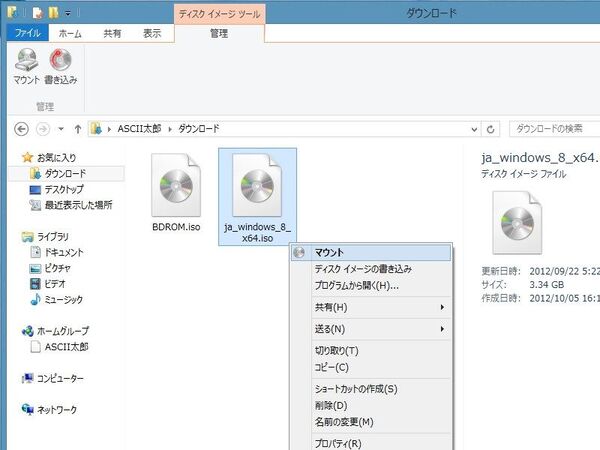The height and width of the screenshot is (450, 600).
Task: Open the recent locations dropdown arrow
Action: pos(61,129)
